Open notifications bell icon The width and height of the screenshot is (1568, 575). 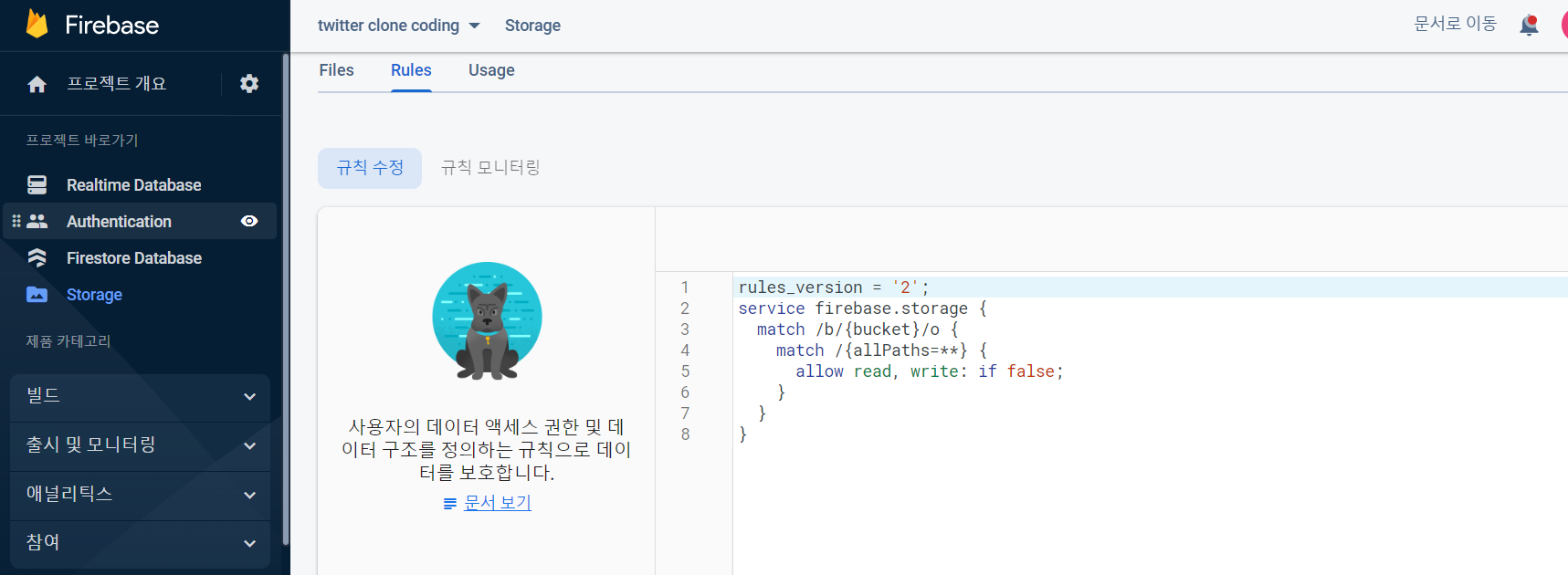[x=1529, y=25]
